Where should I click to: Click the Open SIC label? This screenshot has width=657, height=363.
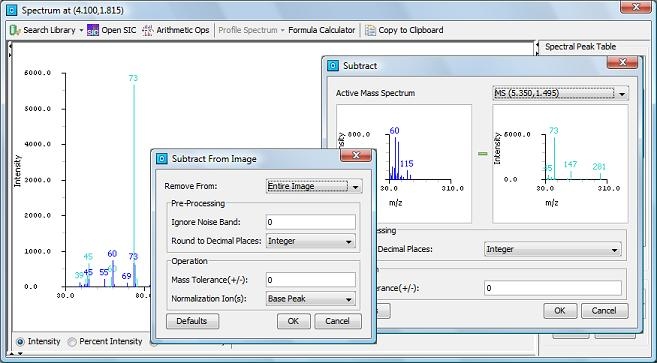click(x=119, y=30)
